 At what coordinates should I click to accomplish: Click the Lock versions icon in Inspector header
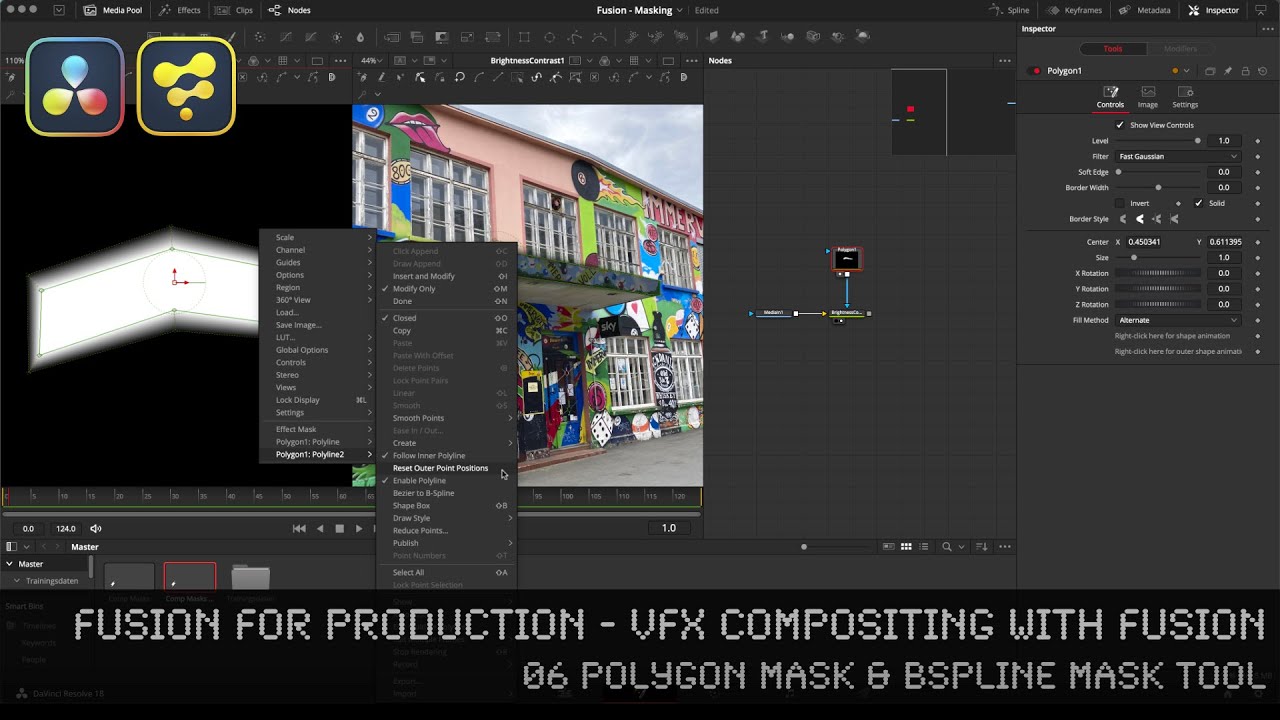coord(1245,71)
